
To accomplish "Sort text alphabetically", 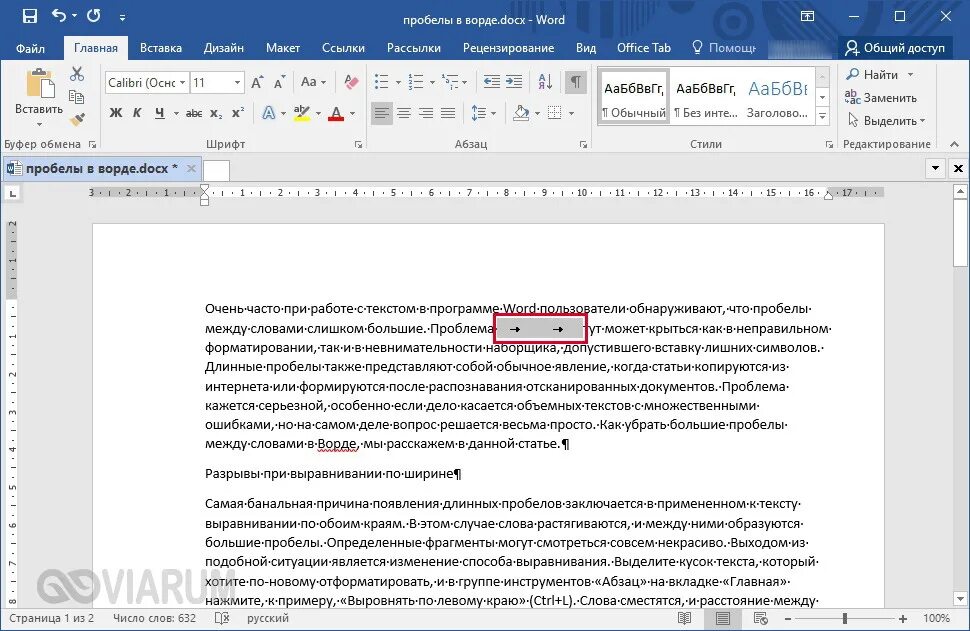I will tap(545, 82).
